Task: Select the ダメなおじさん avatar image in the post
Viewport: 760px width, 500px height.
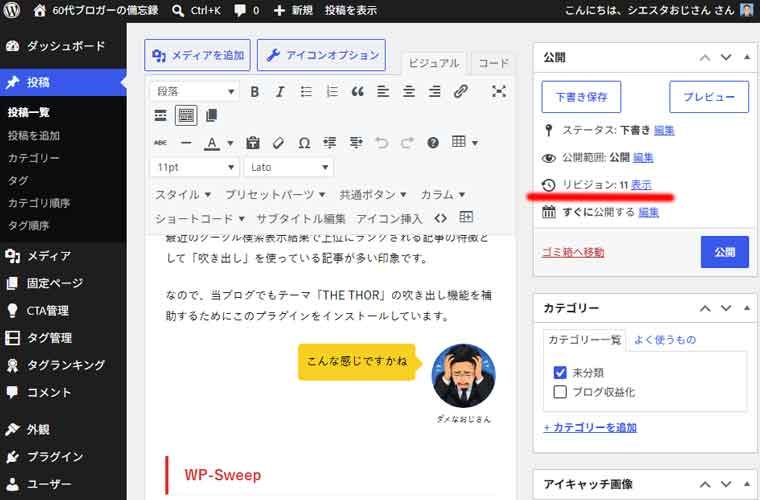Action: 463,375
